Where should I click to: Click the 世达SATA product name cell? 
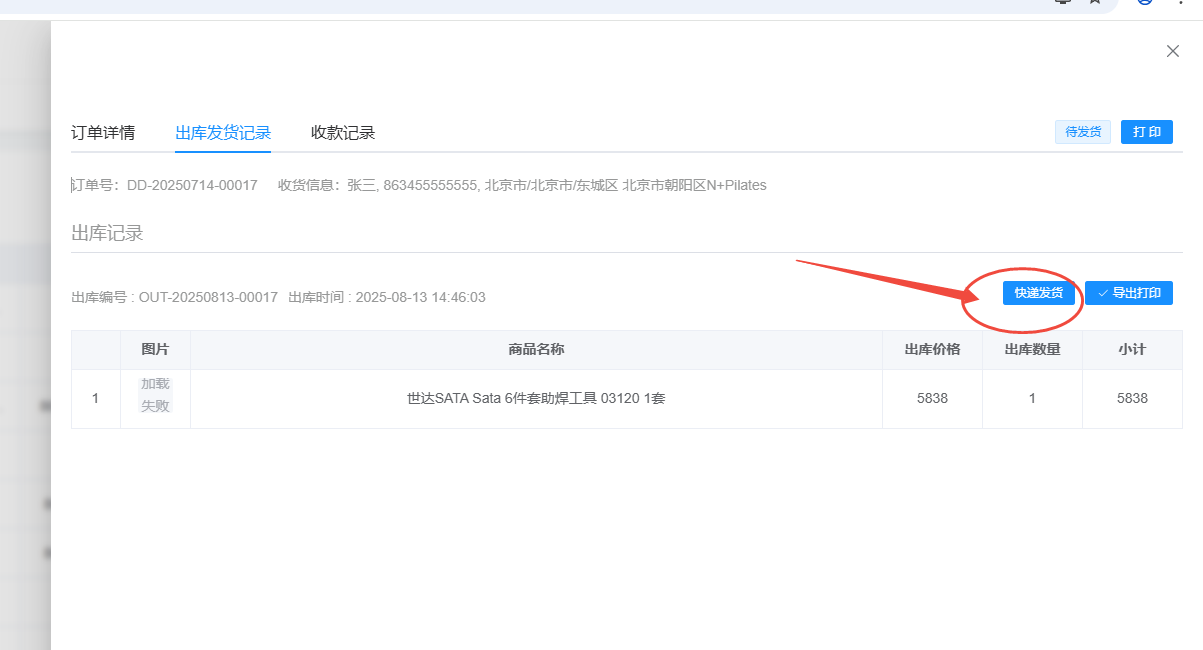coord(536,399)
